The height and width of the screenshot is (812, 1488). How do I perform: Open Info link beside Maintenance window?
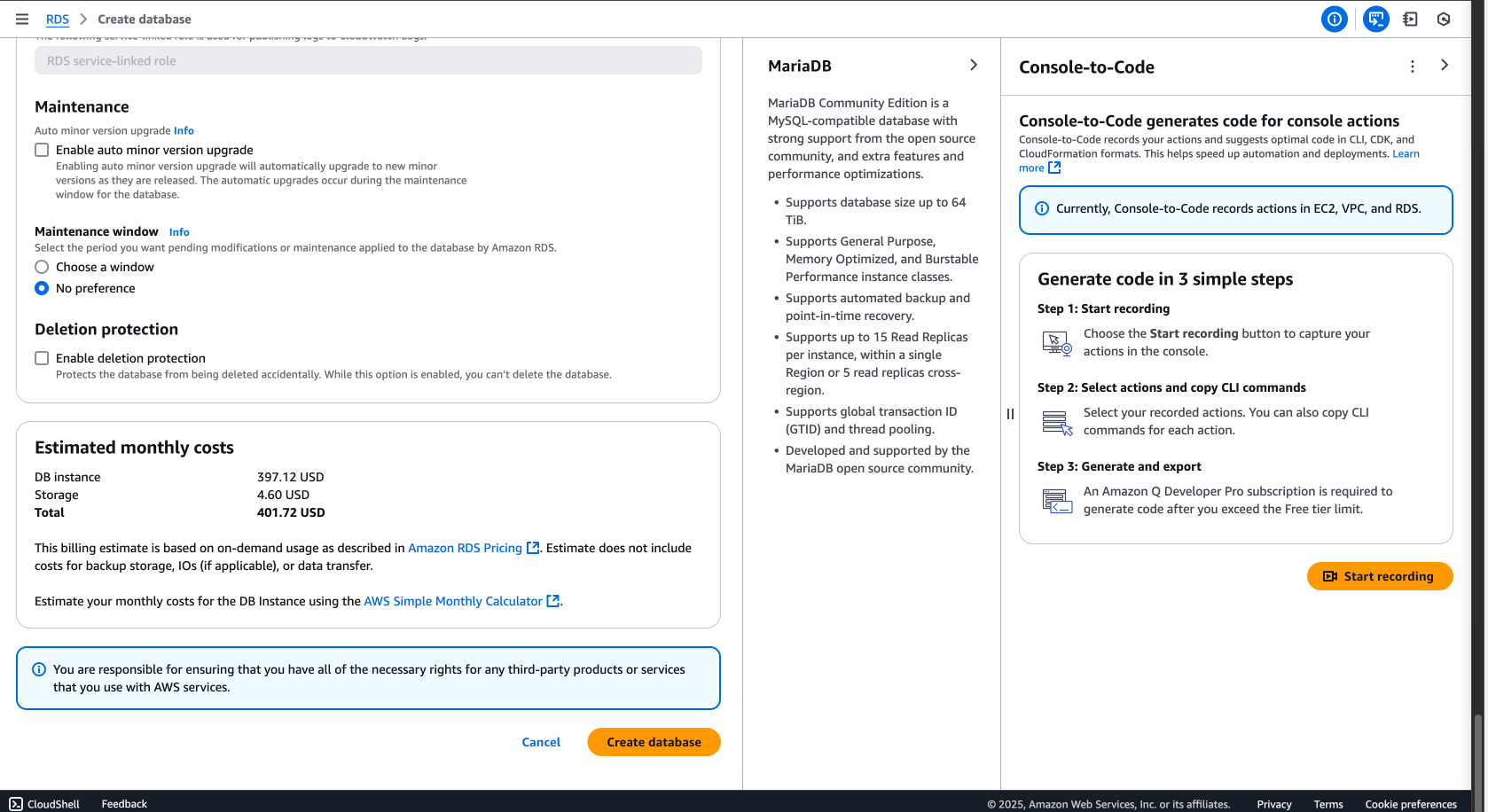[x=179, y=232]
